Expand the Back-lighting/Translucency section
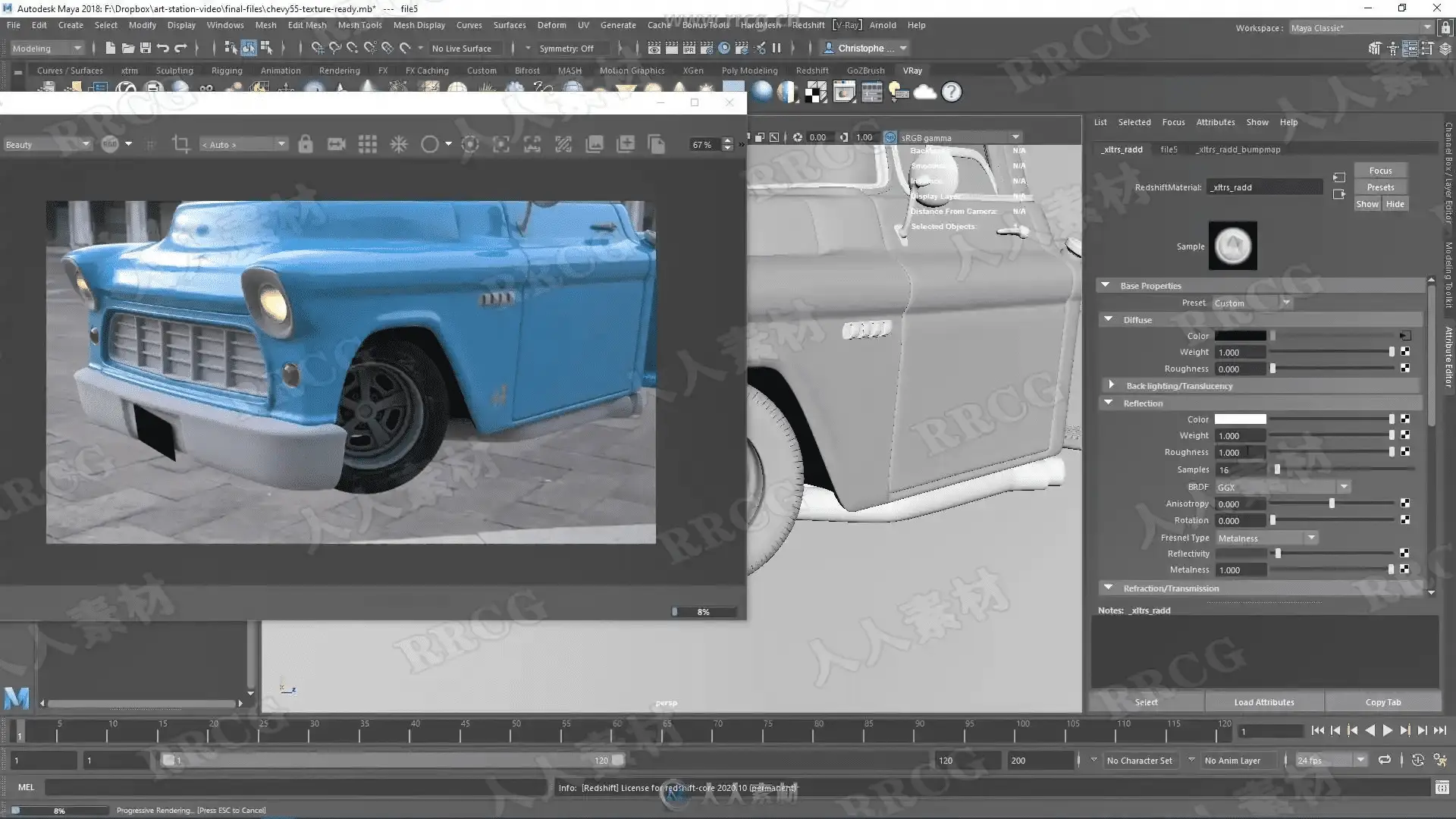 pos(1112,386)
